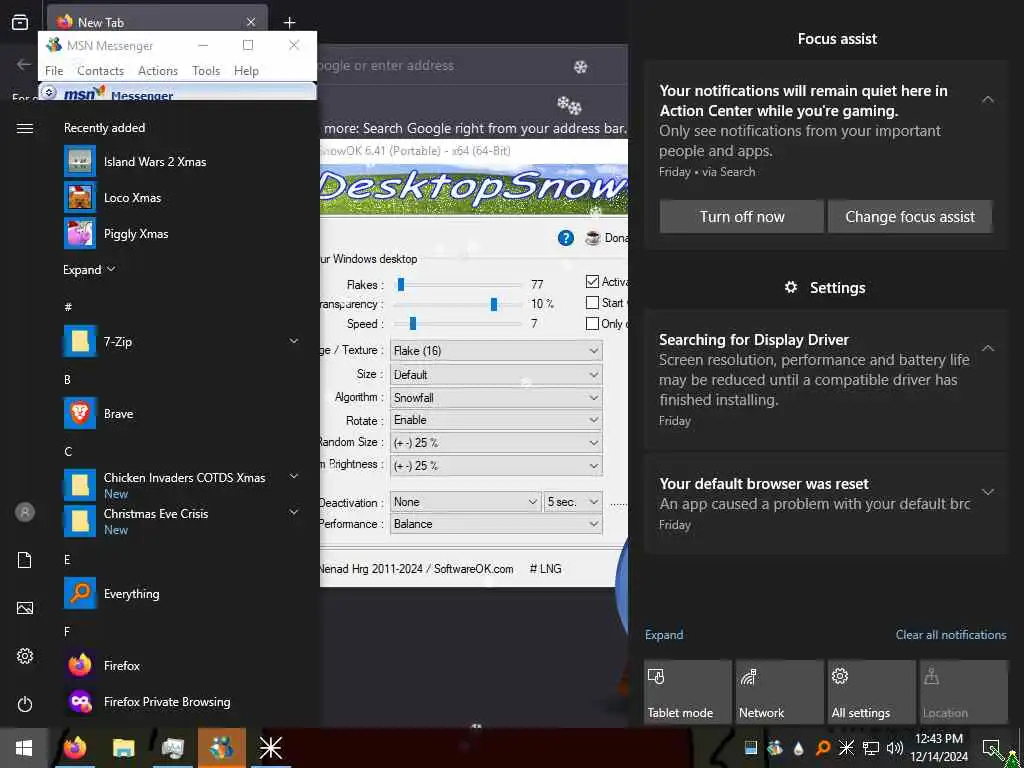
Task: Open Tools menu in MSN Messenger
Action: [x=206, y=71]
